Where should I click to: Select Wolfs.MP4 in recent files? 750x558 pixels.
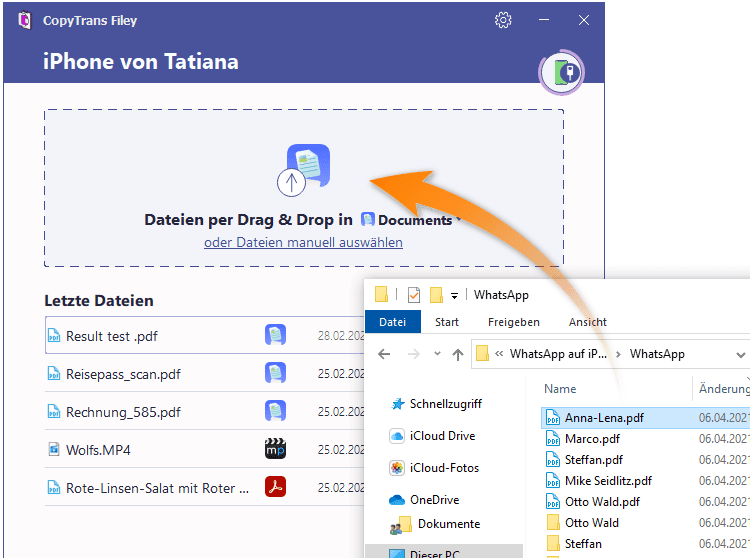(205, 449)
